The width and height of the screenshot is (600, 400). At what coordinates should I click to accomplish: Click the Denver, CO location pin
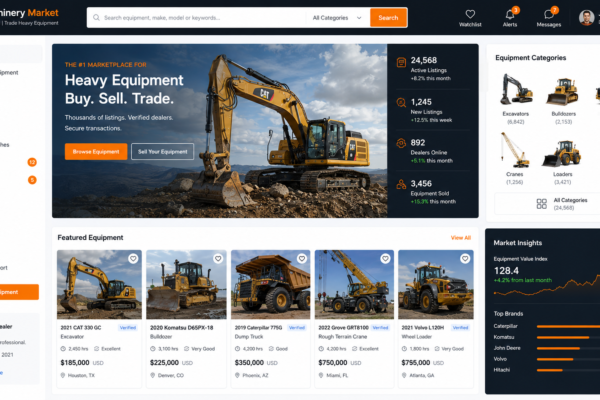coord(152,376)
